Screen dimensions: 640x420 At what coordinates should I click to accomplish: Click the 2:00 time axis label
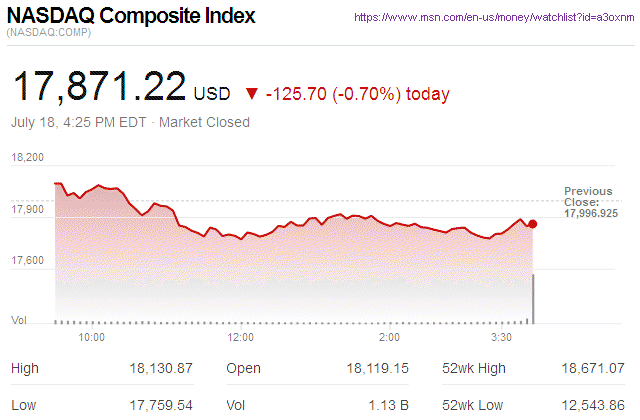390,338
